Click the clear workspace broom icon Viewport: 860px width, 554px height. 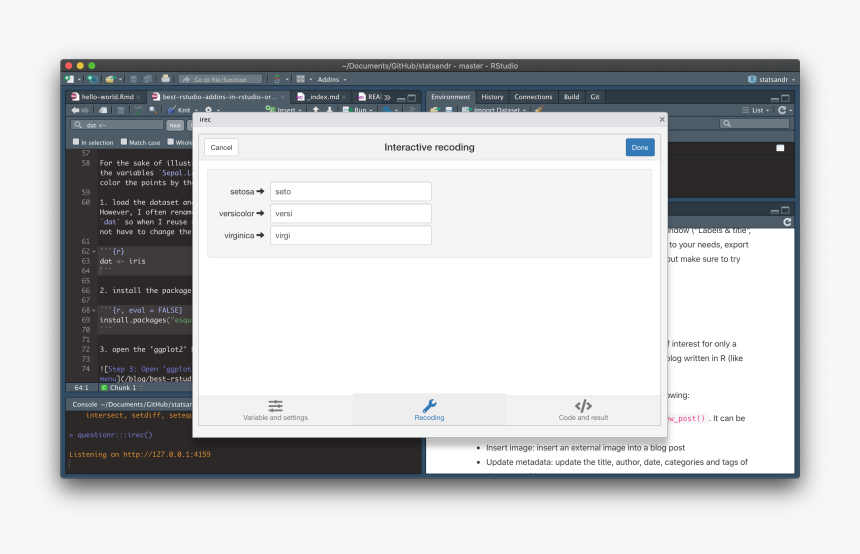click(539, 110)
